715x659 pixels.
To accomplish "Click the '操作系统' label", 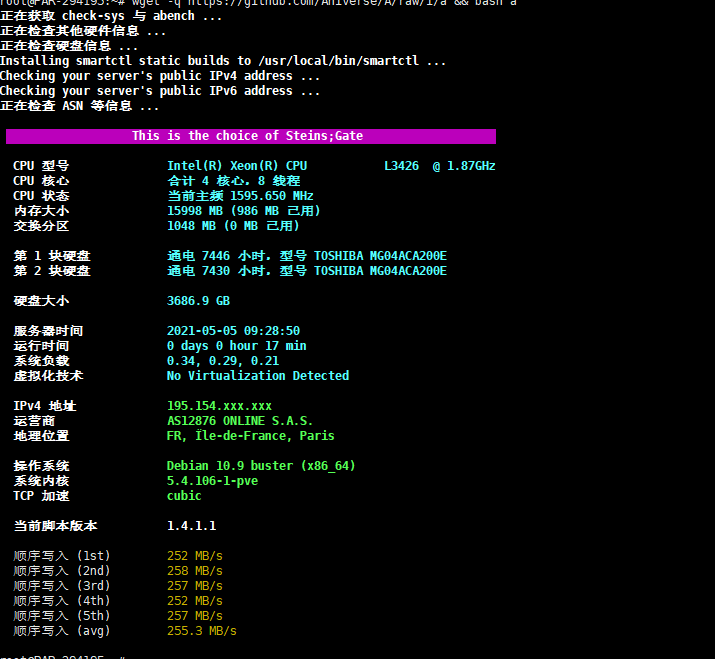I will (41, 466).
